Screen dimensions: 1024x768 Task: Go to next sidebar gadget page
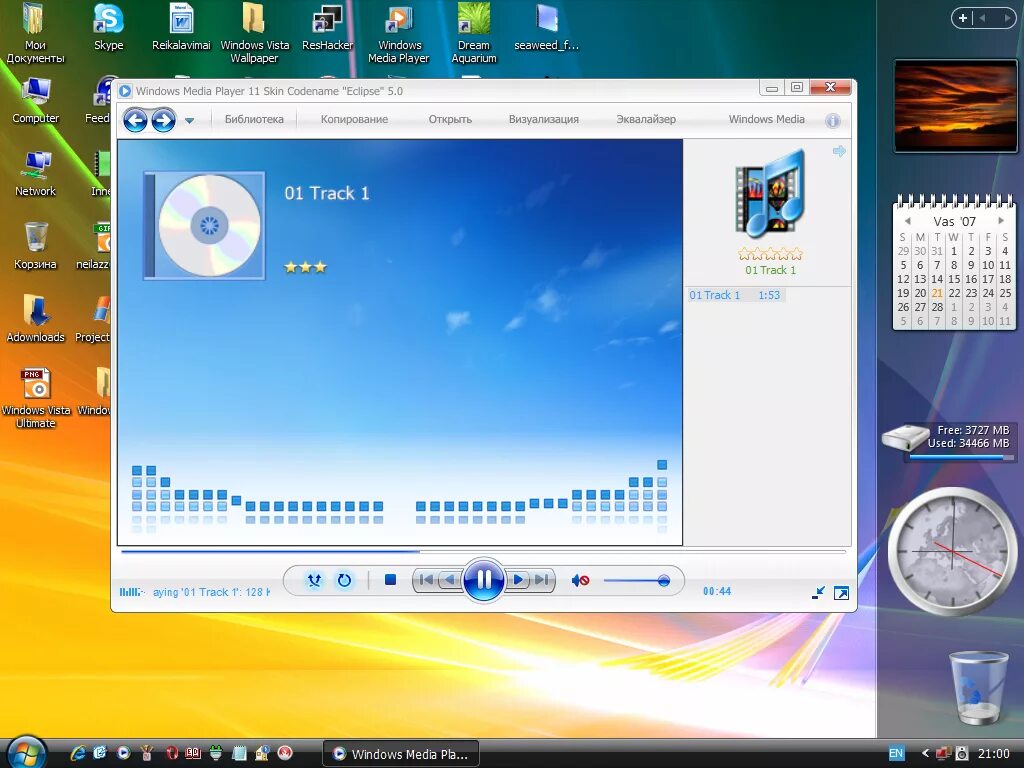click(1006, 18)
